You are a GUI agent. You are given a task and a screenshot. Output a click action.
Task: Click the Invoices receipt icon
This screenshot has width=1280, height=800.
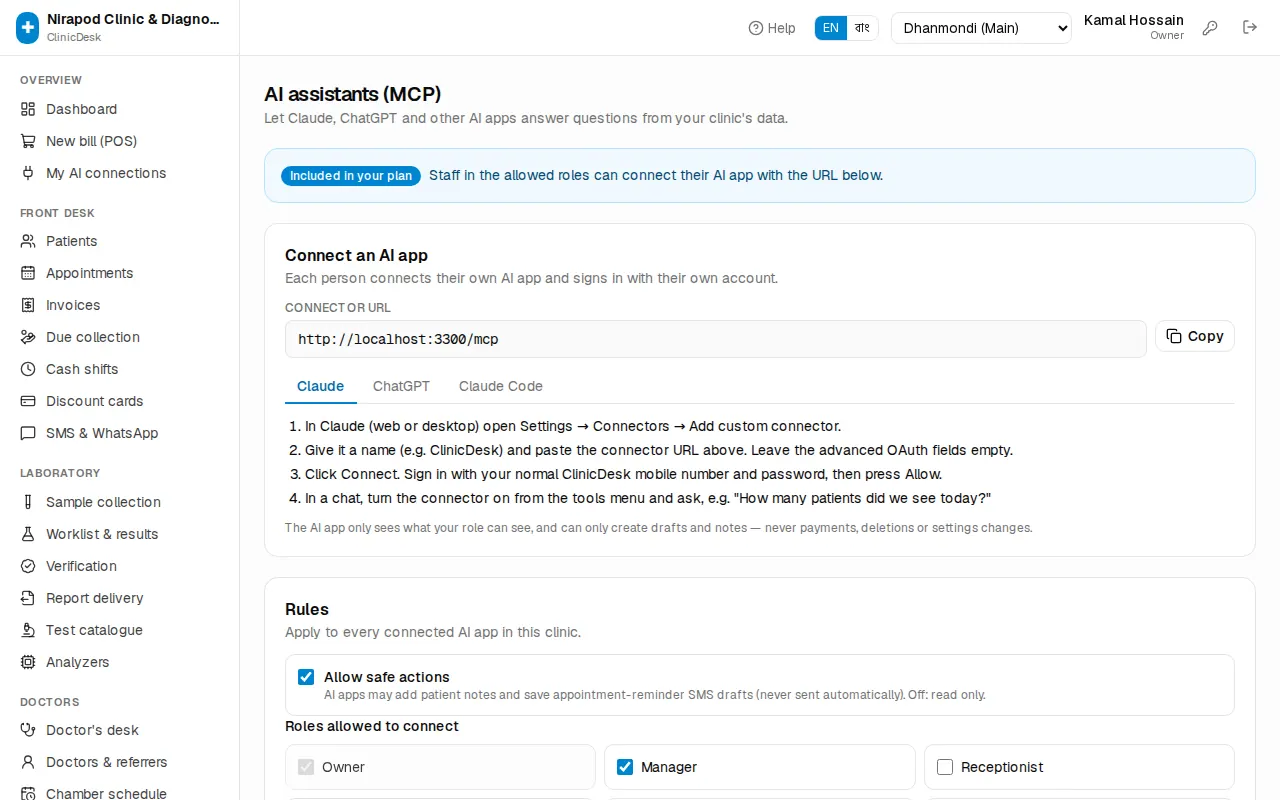(28, 305)
